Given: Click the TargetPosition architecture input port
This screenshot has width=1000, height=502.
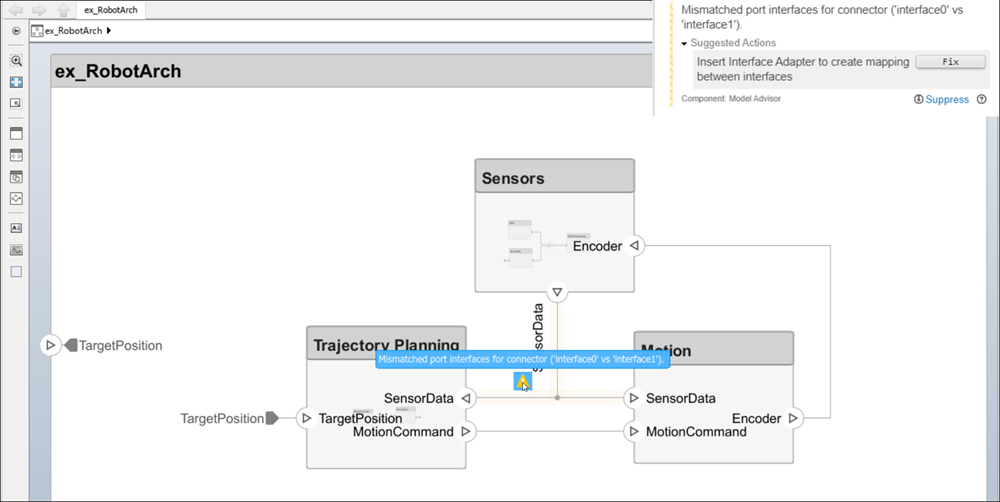Looking at the screenshot, I should coord(50,345).
